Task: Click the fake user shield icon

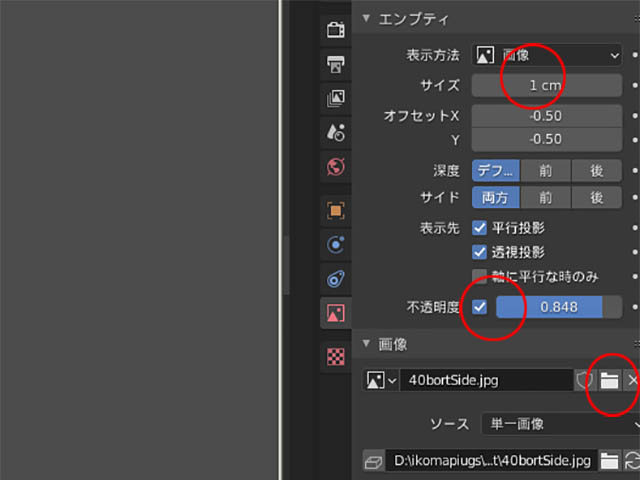Action: tap(585, 380)
